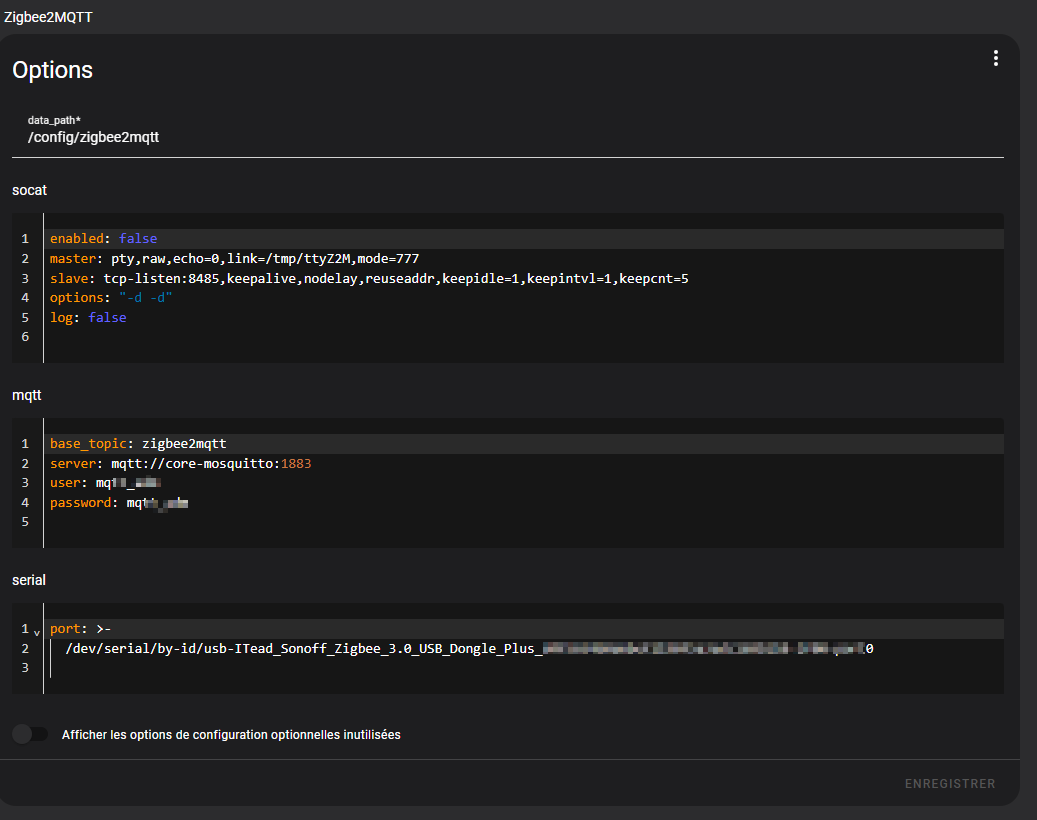Collapse the serial port YAML fold arrow
The width and height of the screenshot is (1037, 820).
click(x=36, y=633)
